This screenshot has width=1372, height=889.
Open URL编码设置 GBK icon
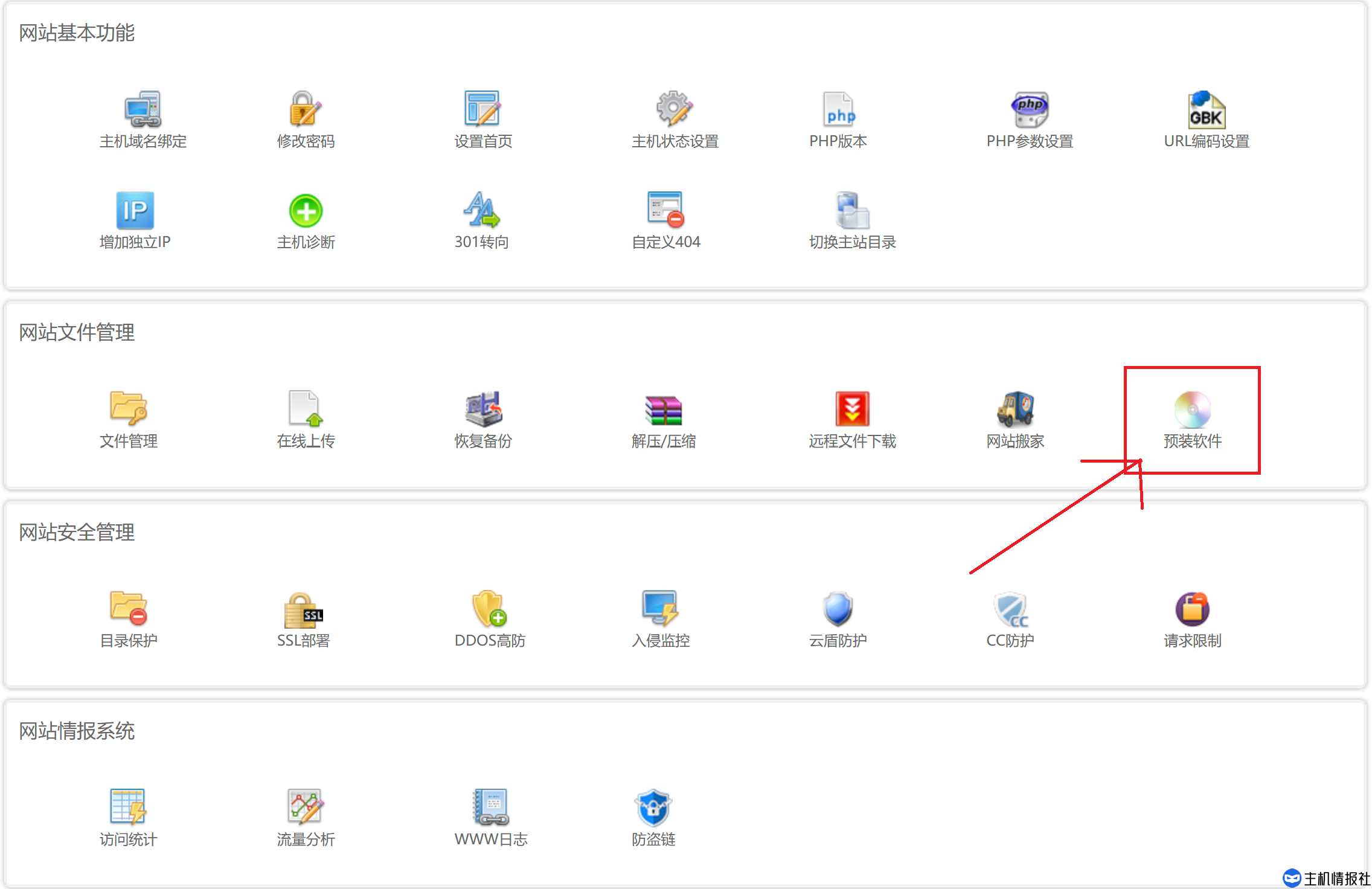pos(1206,109)
